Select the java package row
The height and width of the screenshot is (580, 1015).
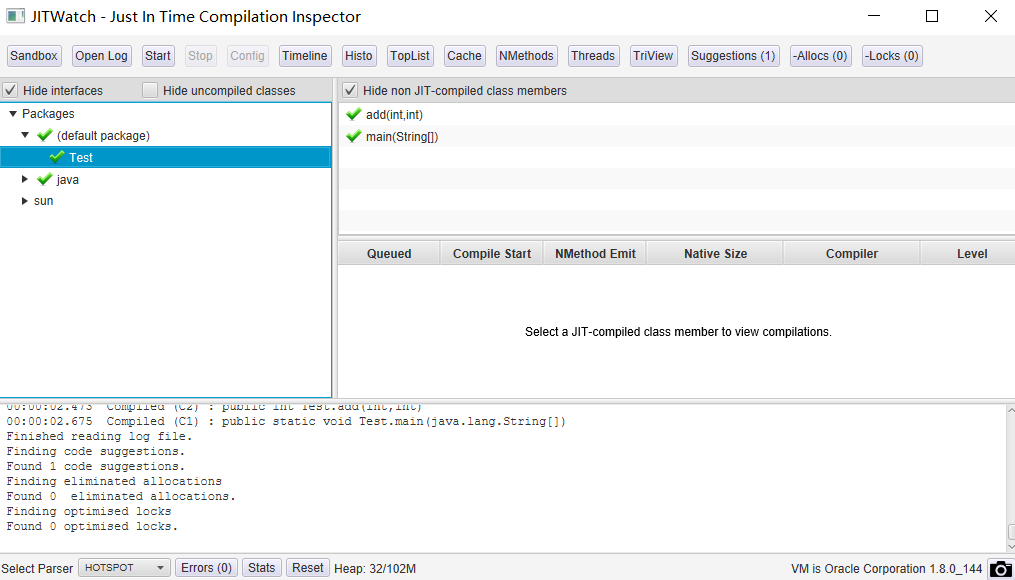coord(166,179)
